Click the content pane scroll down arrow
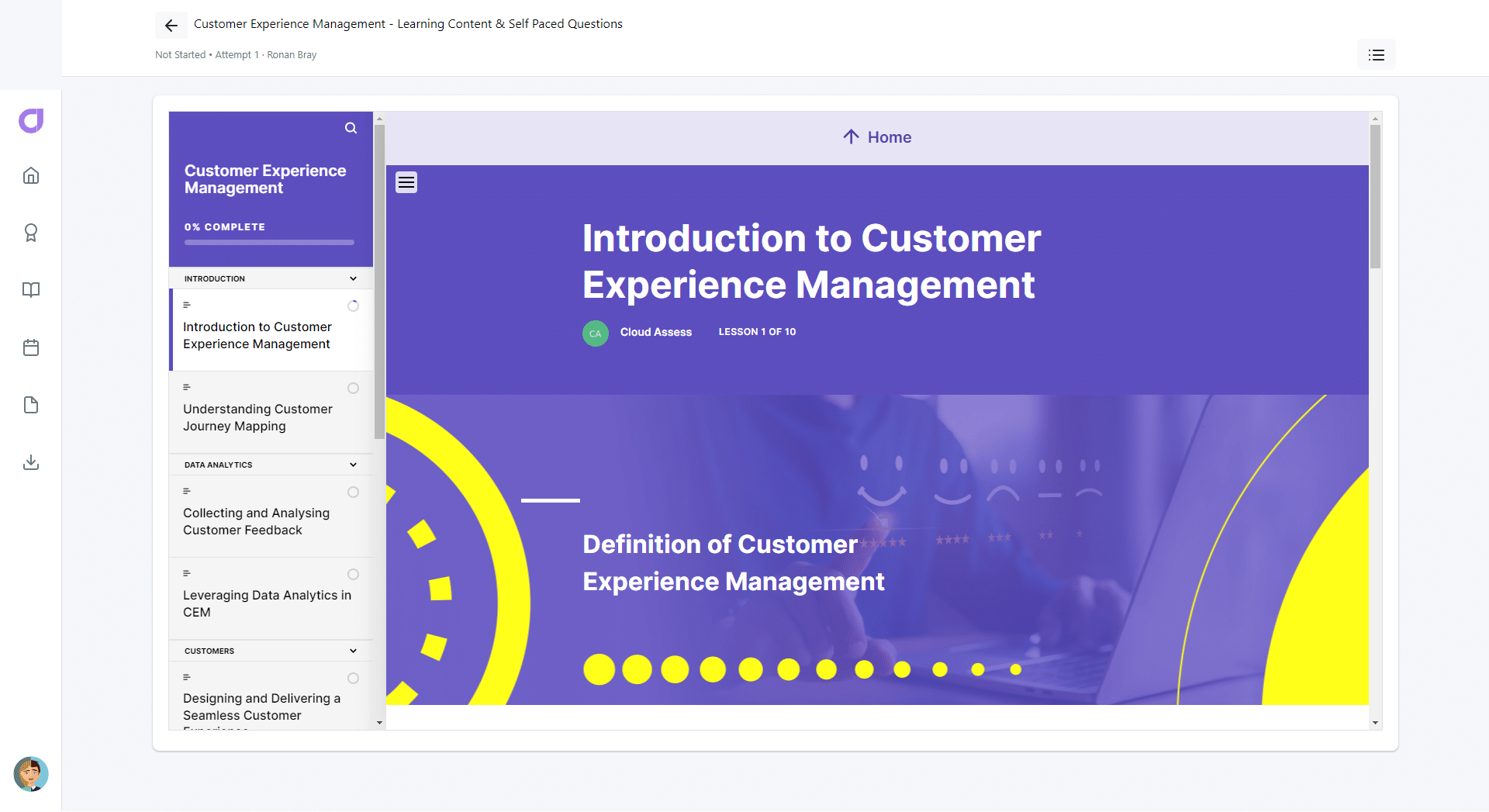The width and height of the screenshot is (1489, 812). point(1375,723)
